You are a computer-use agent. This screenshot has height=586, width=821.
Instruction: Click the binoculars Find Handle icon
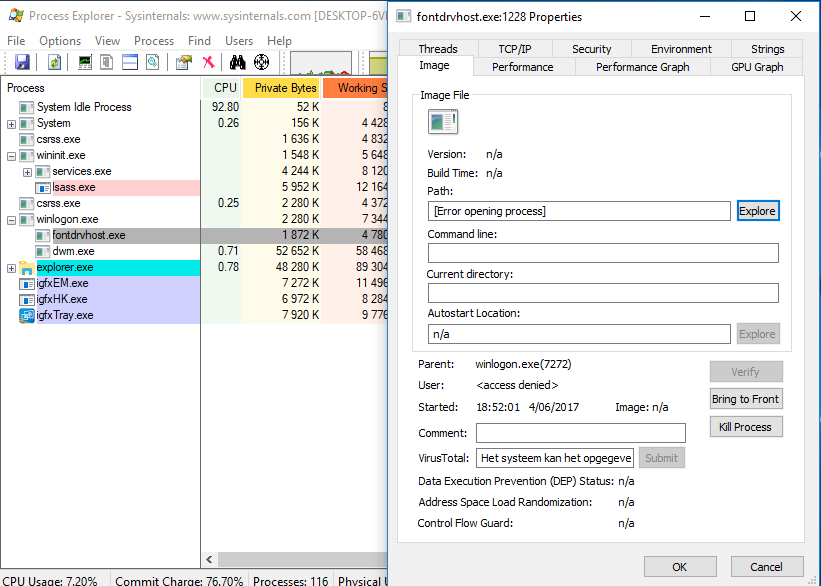click(x=237, y=62)
